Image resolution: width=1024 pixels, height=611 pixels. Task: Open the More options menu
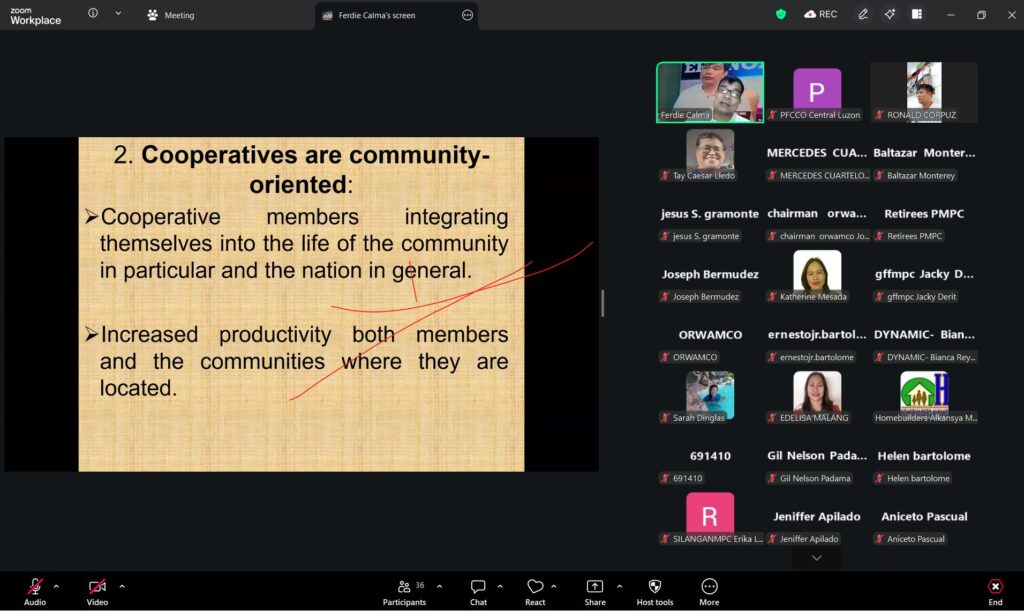(709, 587)
